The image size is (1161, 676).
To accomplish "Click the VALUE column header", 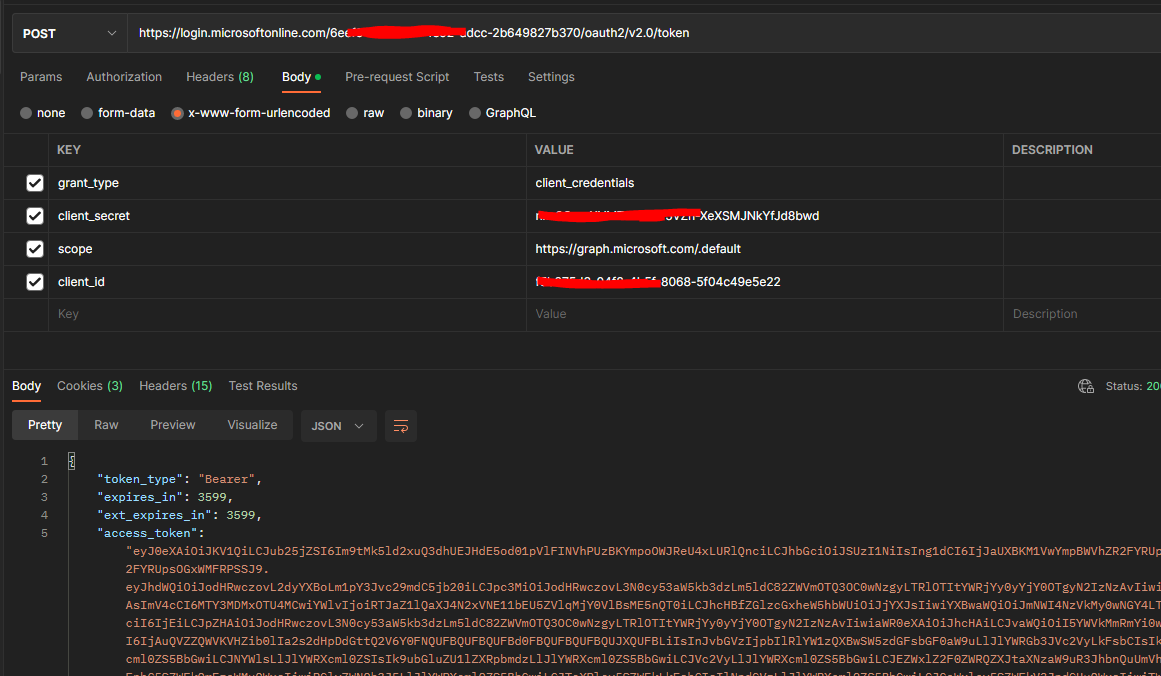I will (x=554, y=150).
